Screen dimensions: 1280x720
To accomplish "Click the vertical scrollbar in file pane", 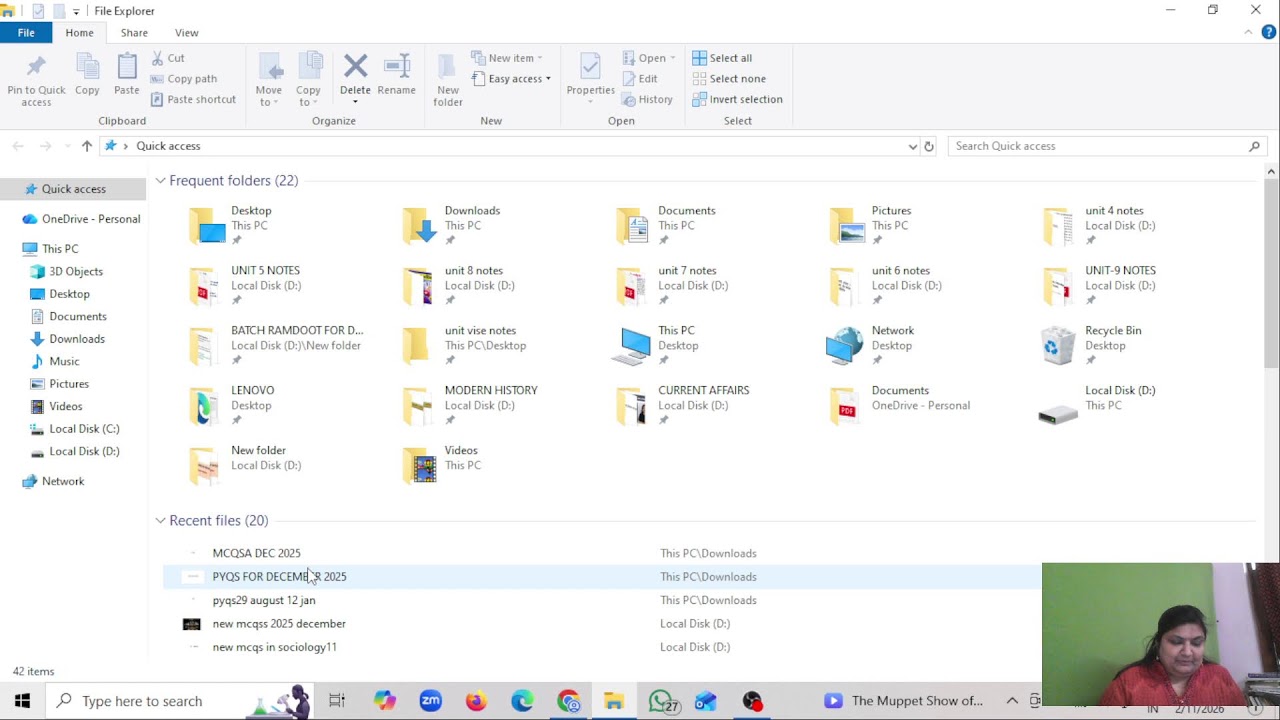I will [x=1271, y=273].
